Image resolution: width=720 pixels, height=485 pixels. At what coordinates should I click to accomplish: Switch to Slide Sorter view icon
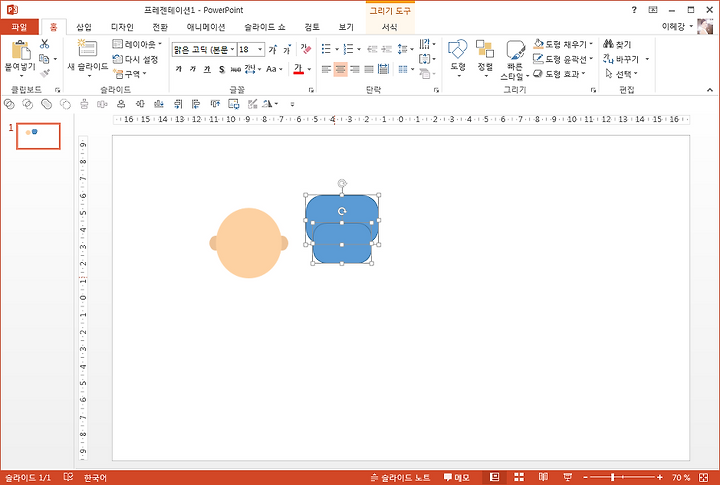(519, 478)
